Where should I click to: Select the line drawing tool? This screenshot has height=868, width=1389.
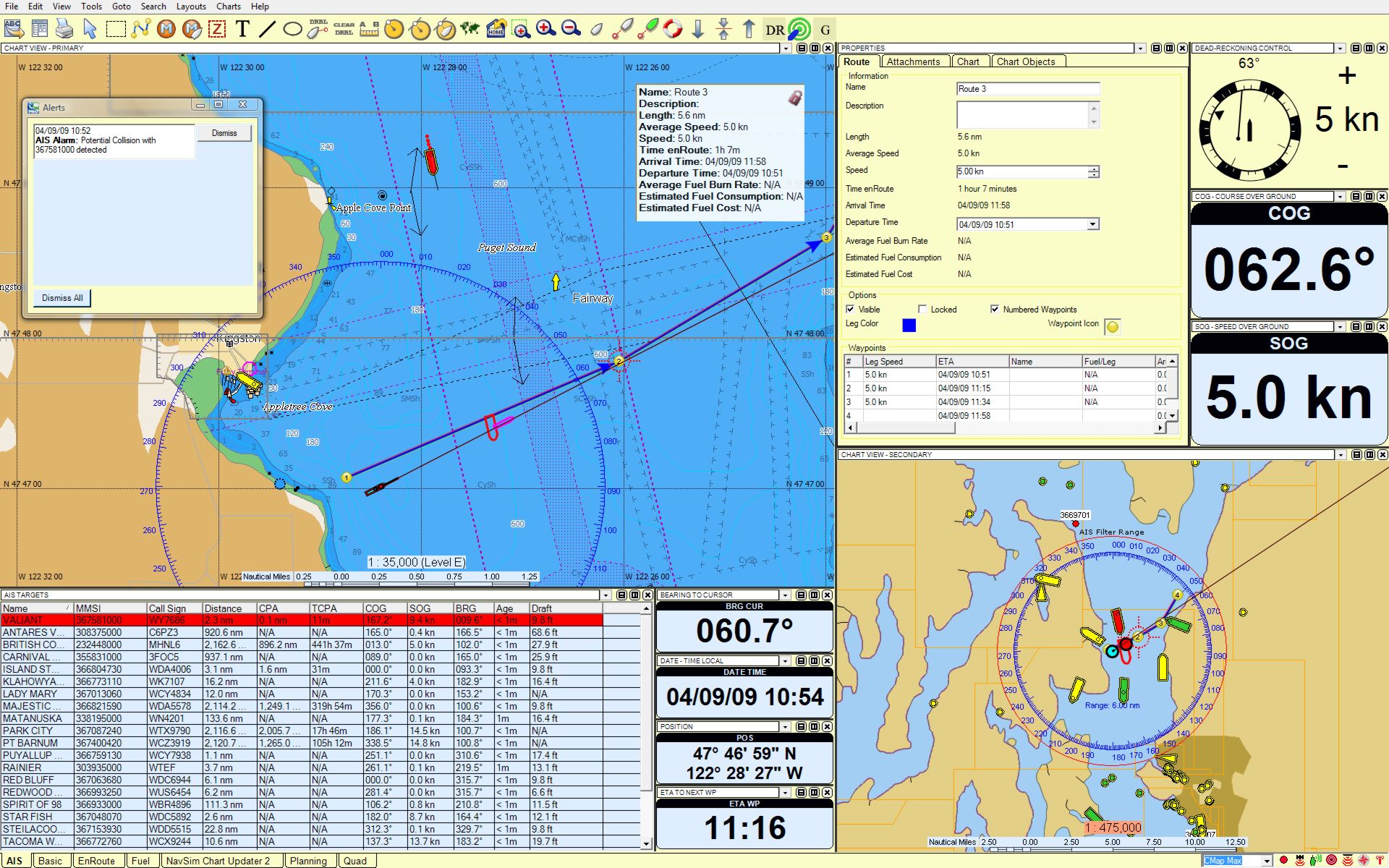pos(267,29)
